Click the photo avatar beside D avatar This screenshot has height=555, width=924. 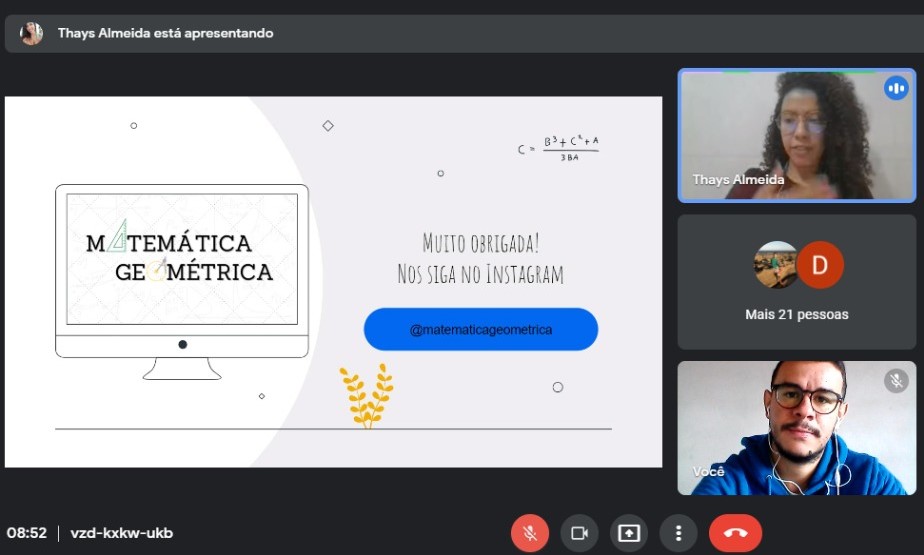coord(776,265)
